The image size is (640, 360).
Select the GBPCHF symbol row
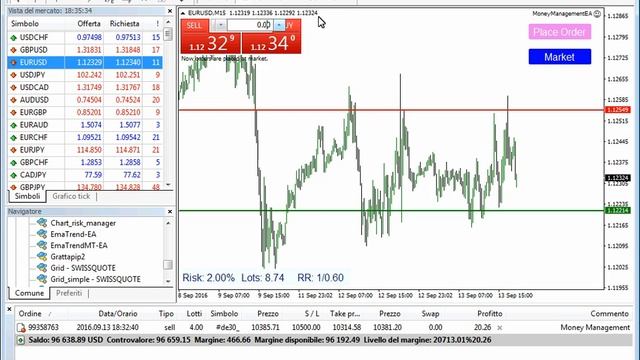pos(85,162)
